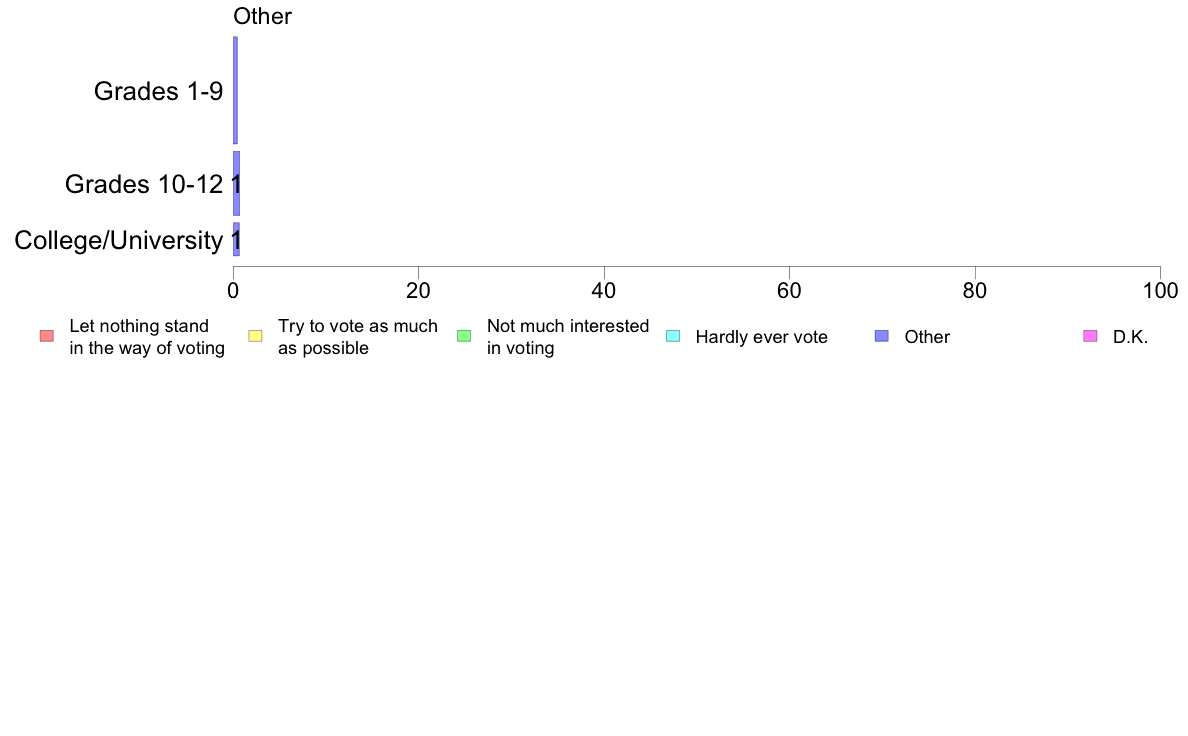Click the 'Grades 10-12' axis label

coord(144,184)
